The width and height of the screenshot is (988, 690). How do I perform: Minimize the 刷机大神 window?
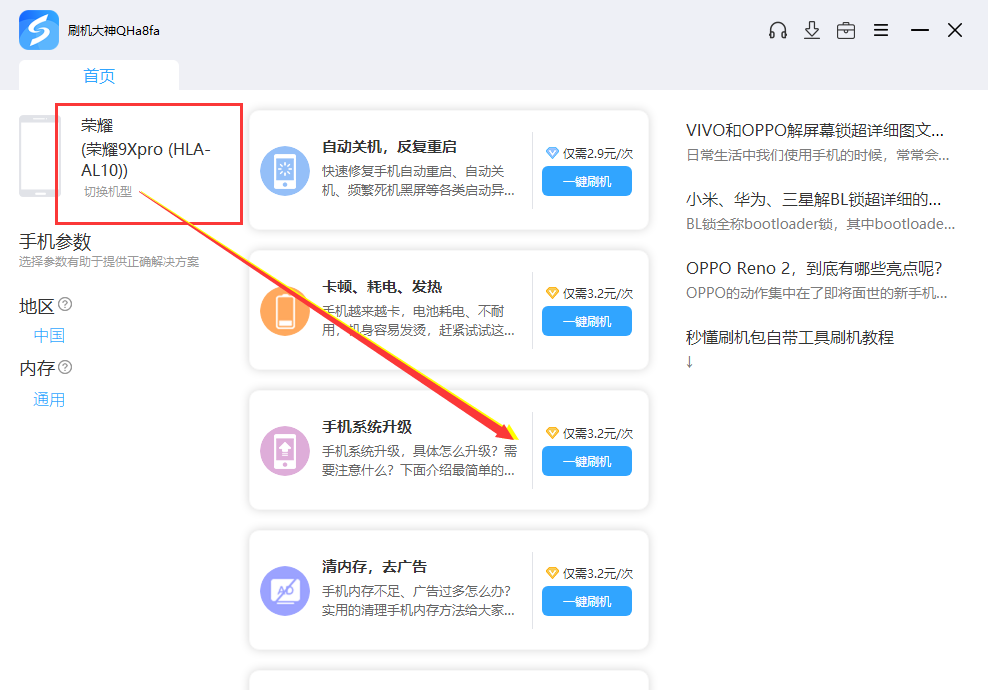[x=919, y=30]
